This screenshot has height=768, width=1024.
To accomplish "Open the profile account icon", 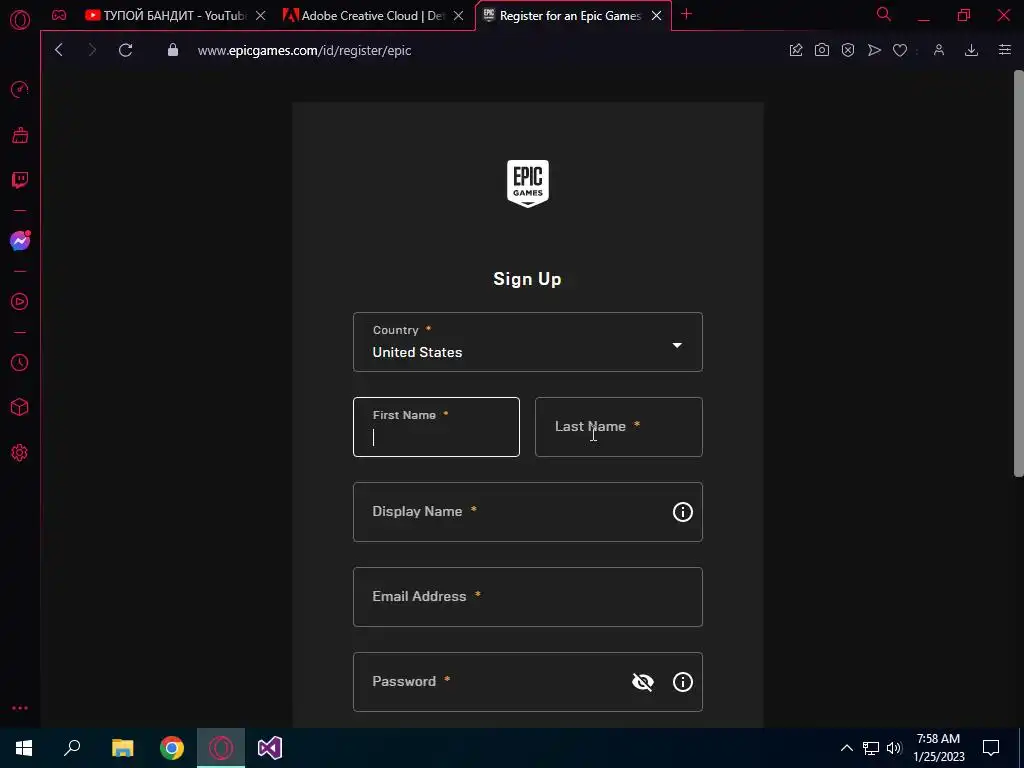I will 939,50.
